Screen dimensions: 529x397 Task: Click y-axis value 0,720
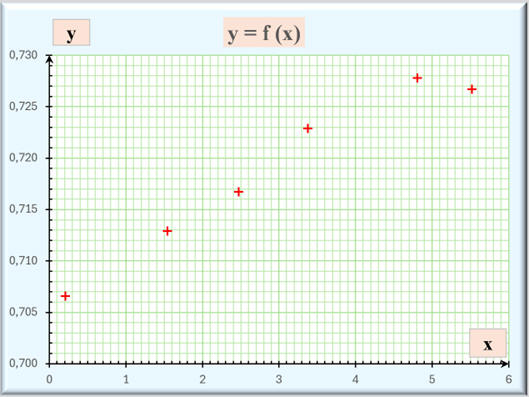[x=23, y=158]
